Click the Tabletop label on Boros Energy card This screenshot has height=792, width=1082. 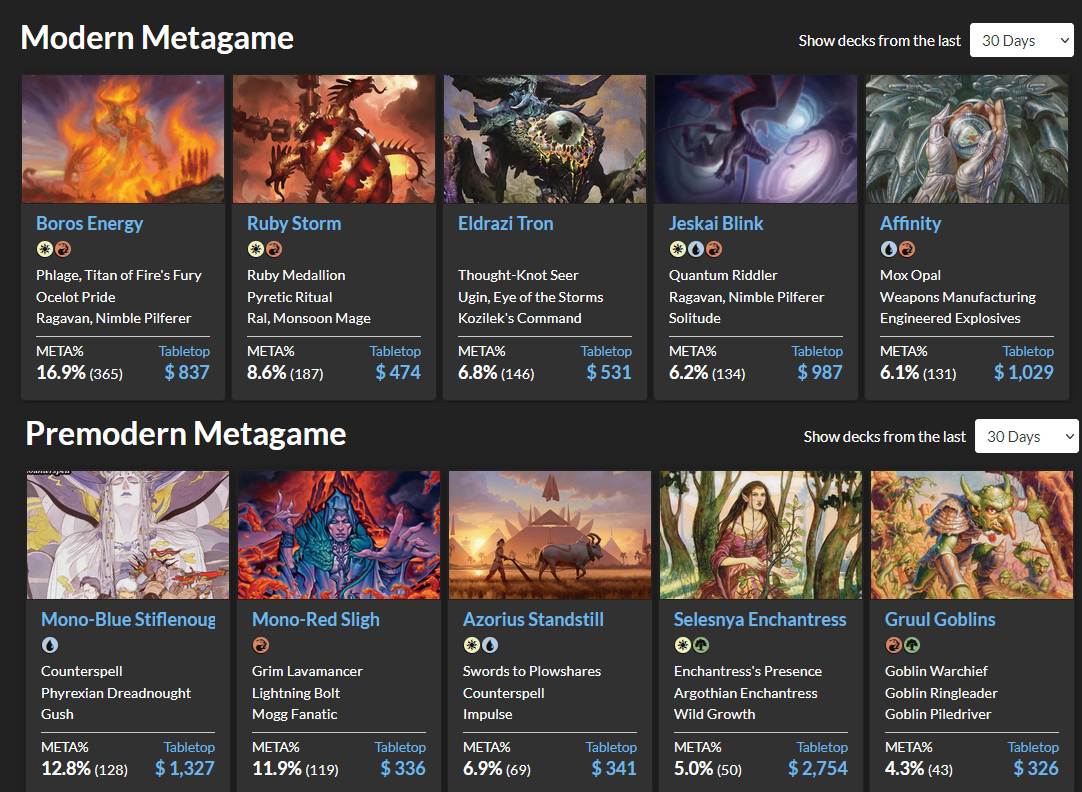[x=184, y=351]
